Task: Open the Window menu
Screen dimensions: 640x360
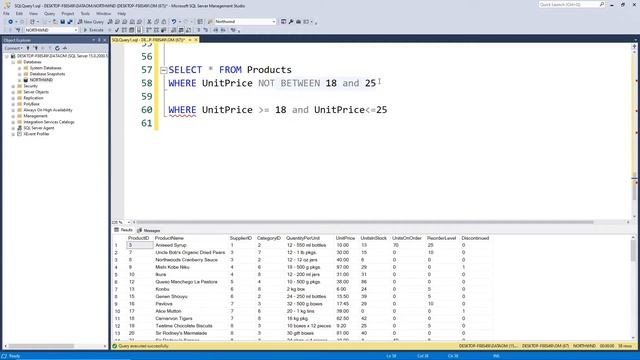Action: pos(103,13)
